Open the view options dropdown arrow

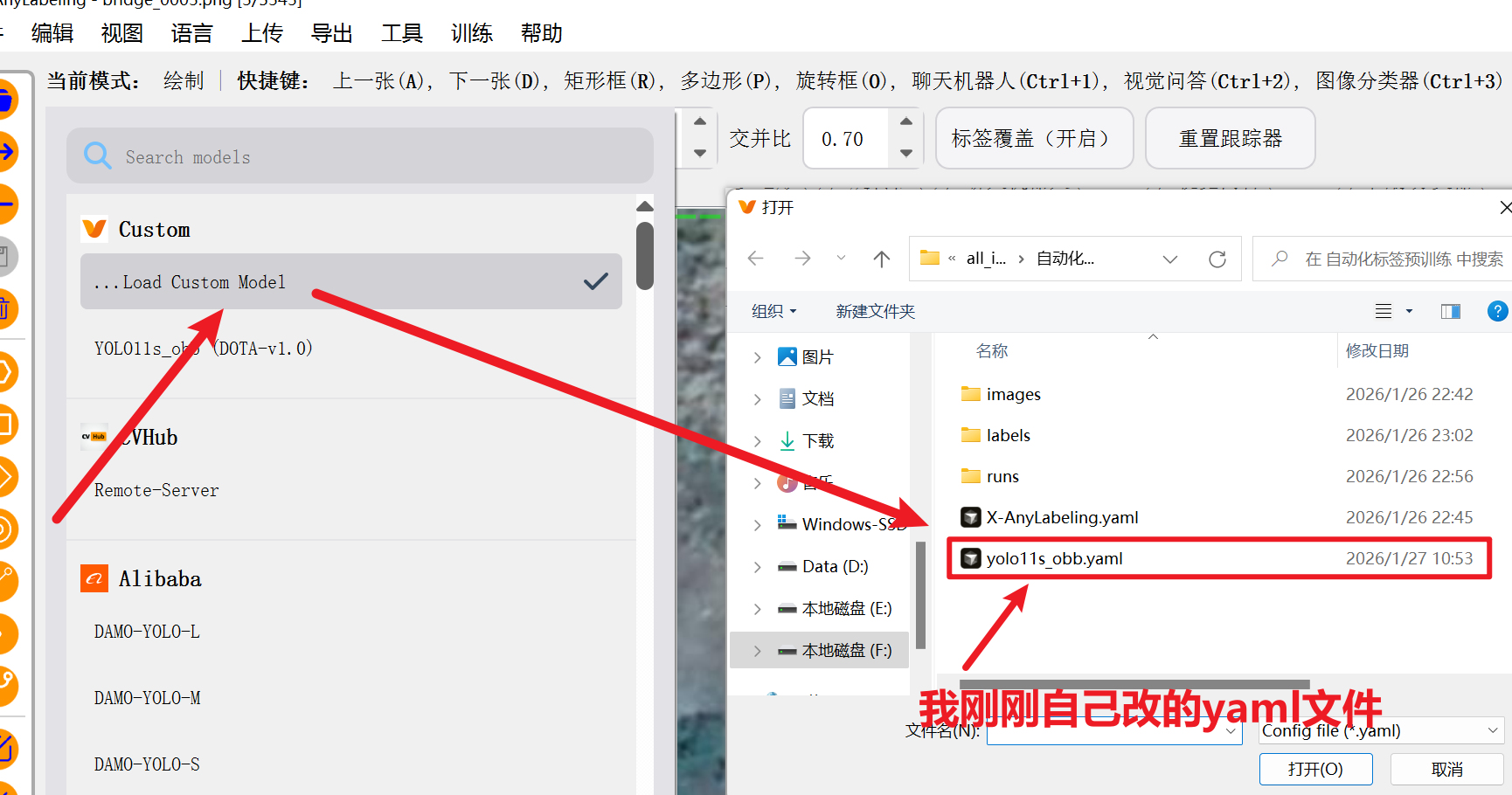1409,311
